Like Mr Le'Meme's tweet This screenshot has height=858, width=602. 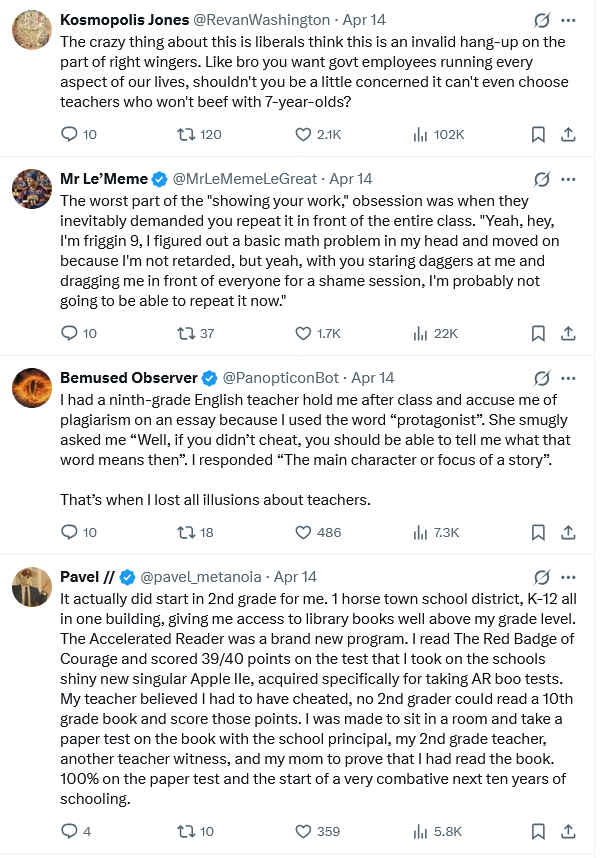[x=304, y=333]
